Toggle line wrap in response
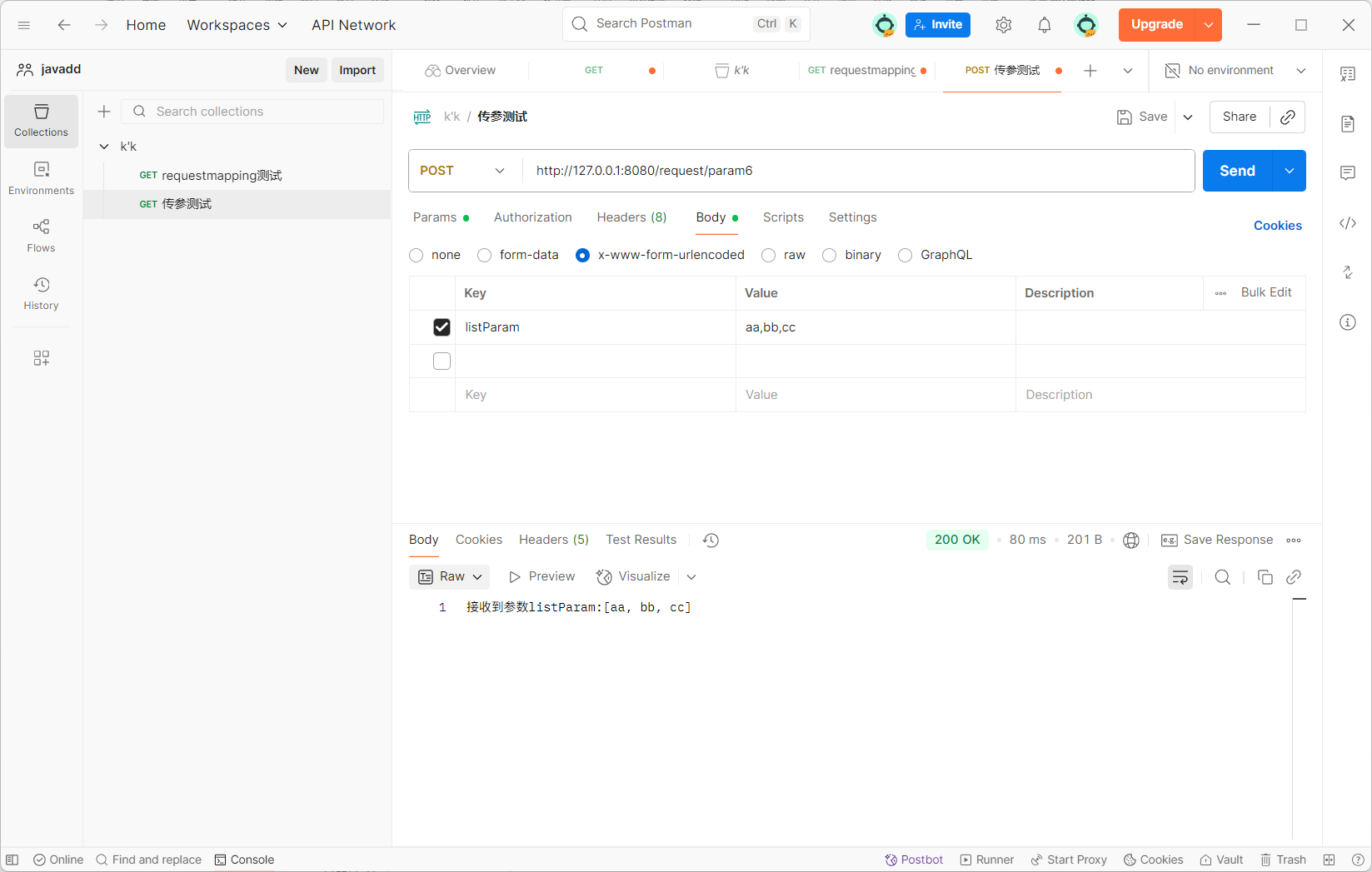1372x872 pixels. coord(1180,577)
